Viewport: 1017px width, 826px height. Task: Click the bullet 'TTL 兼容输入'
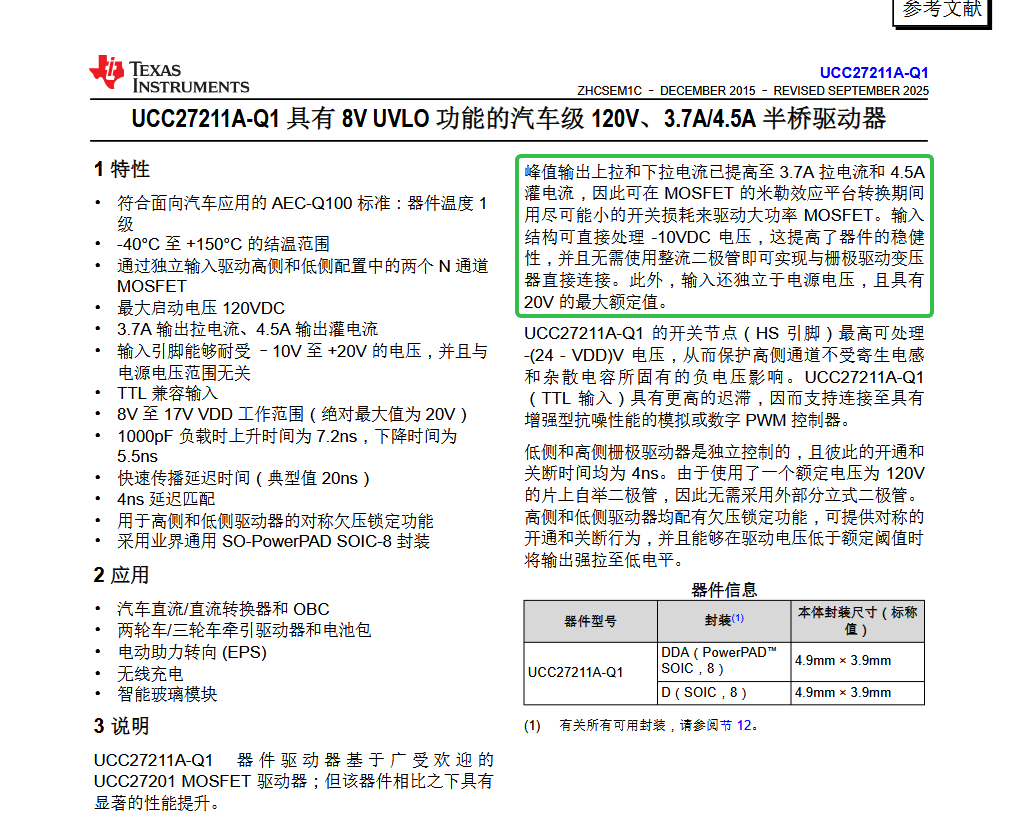(x=167, y=394)
